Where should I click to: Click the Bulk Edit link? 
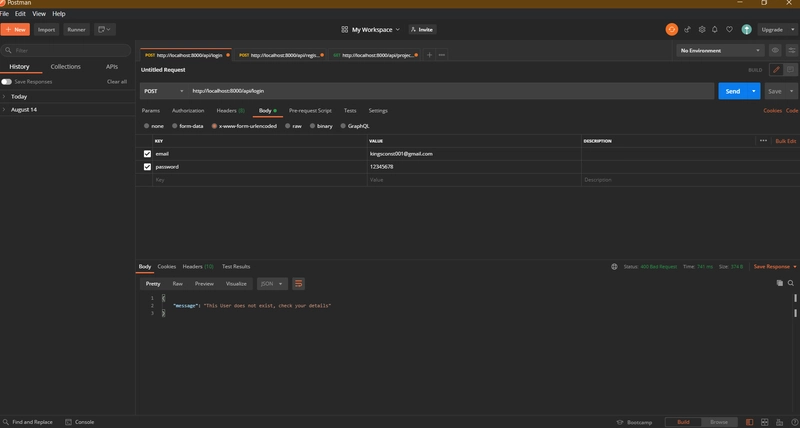click(x=786, y=141)
